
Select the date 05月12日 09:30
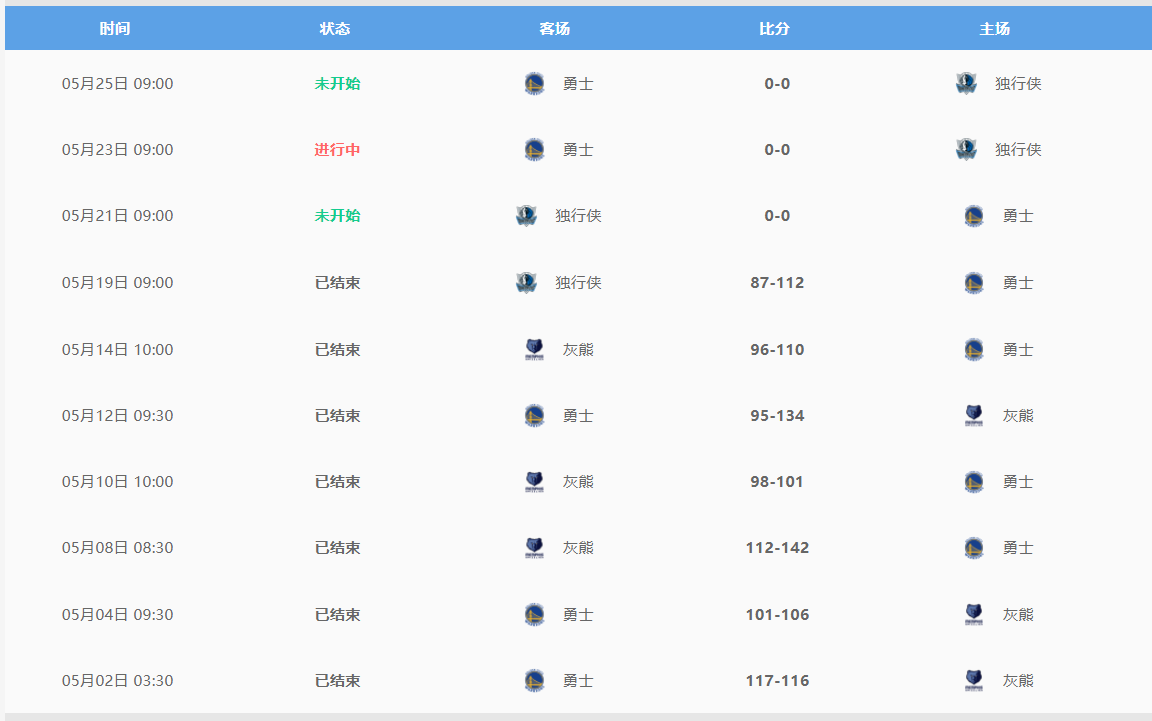pyautogui.click(x=118, y=416)
